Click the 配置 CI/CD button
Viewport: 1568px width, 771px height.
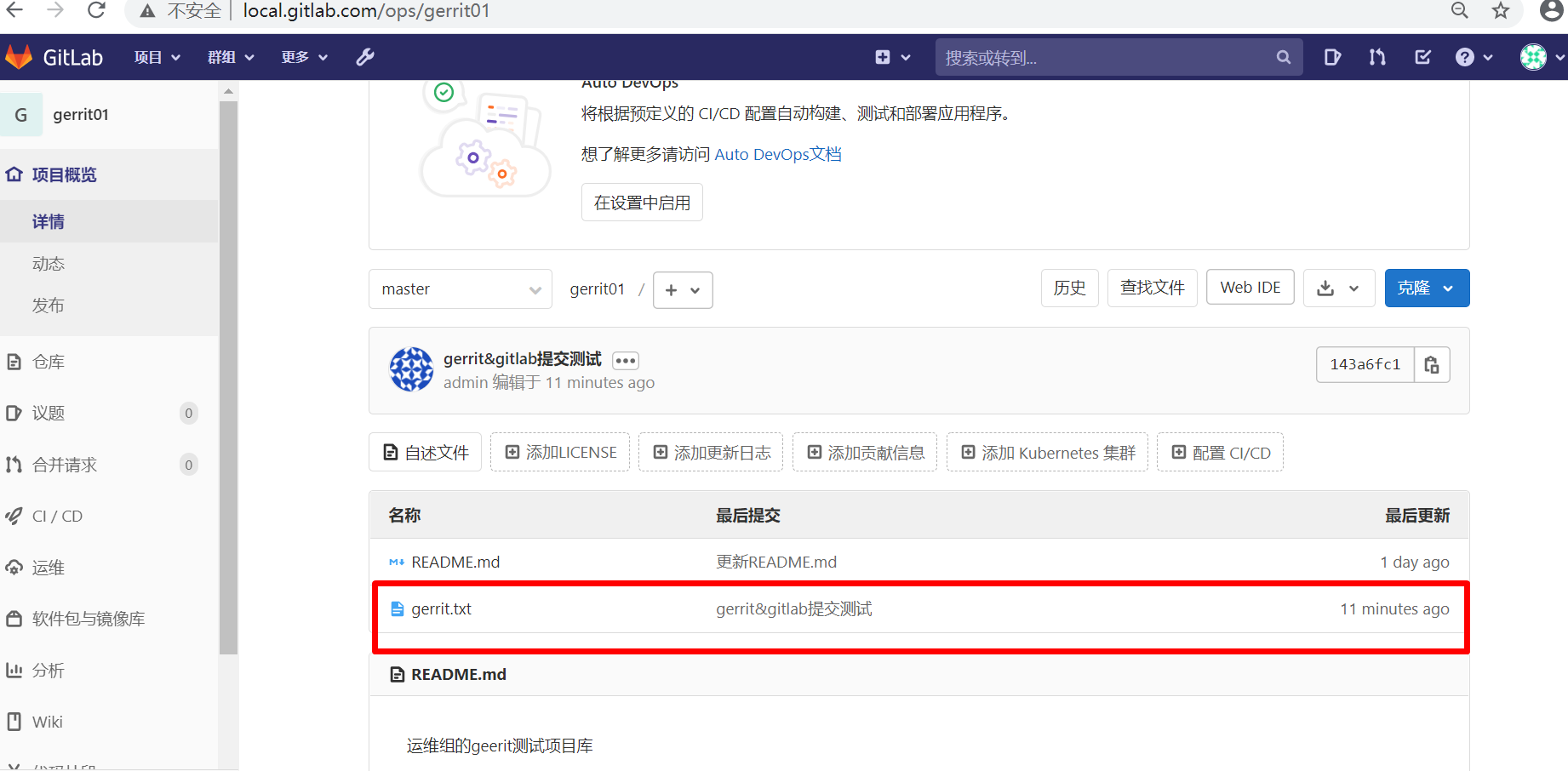[1221, 452]
